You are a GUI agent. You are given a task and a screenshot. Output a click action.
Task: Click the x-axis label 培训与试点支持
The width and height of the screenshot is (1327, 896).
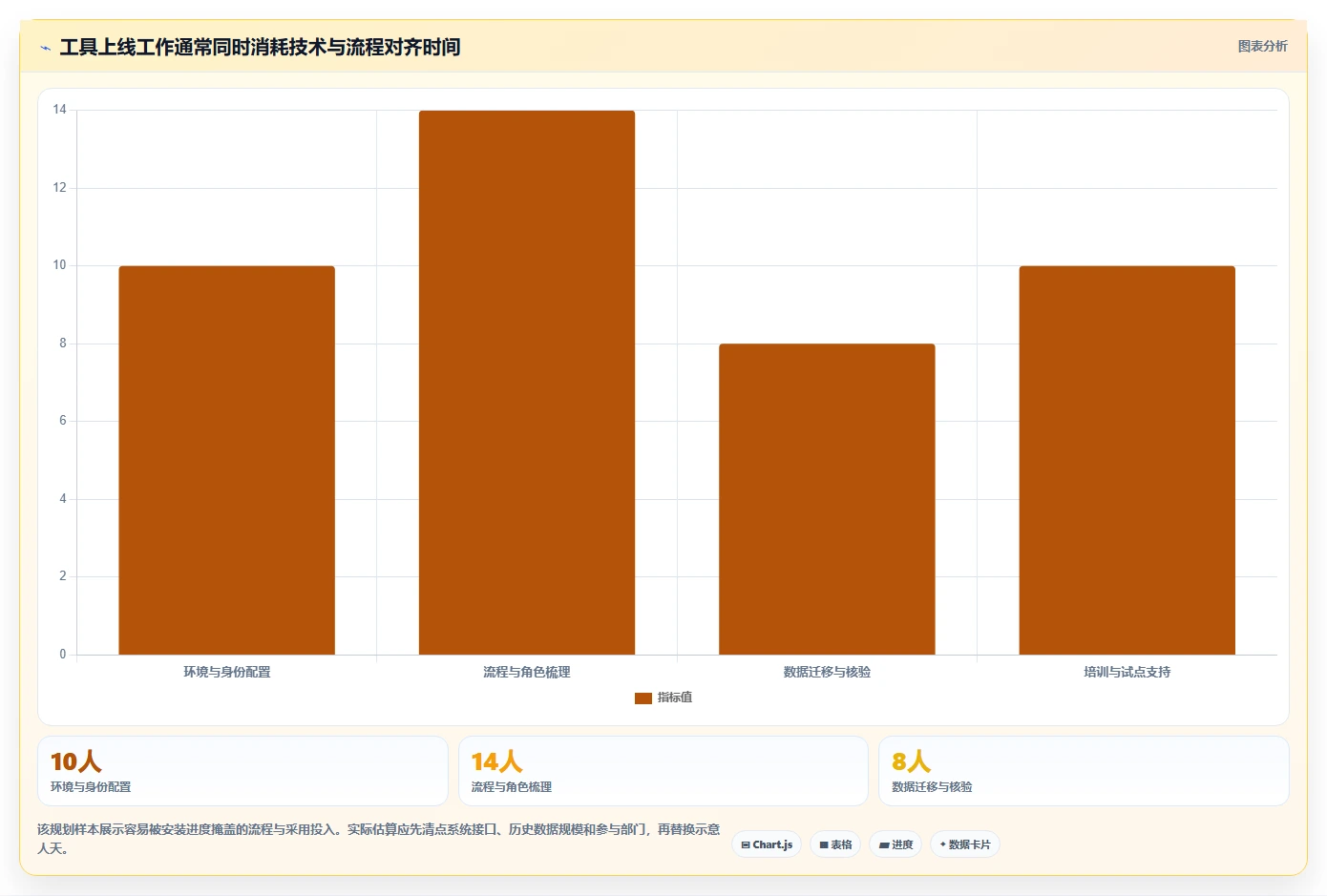click(1127, 672)
